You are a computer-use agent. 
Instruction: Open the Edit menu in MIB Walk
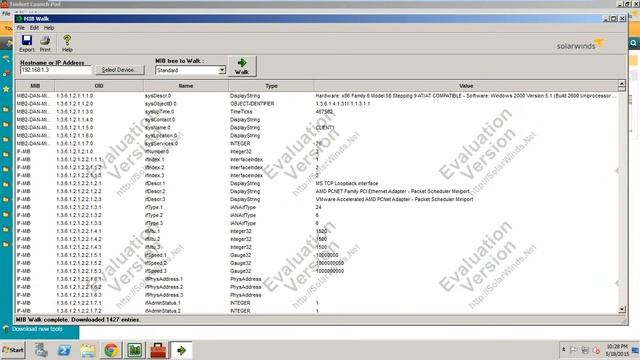[x=34, y=28]
